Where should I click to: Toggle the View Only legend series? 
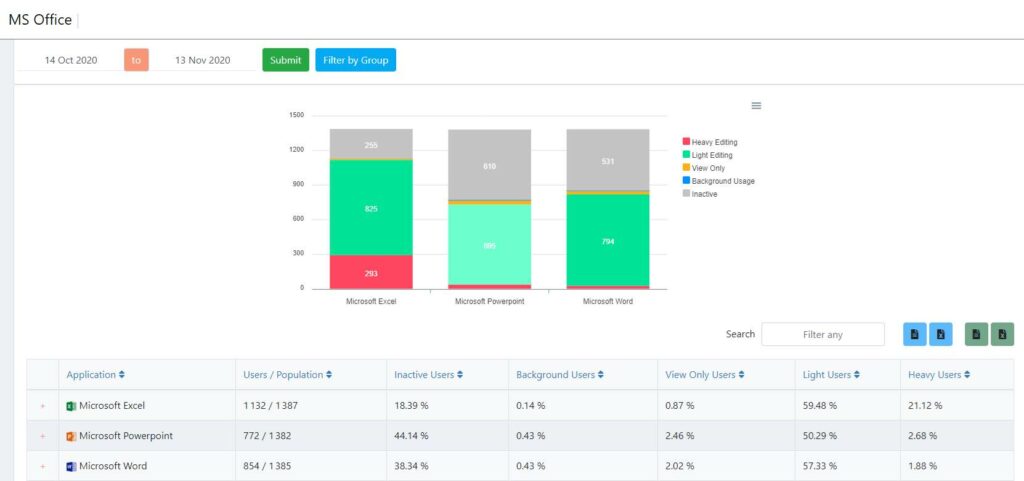(x=703, y=168)
